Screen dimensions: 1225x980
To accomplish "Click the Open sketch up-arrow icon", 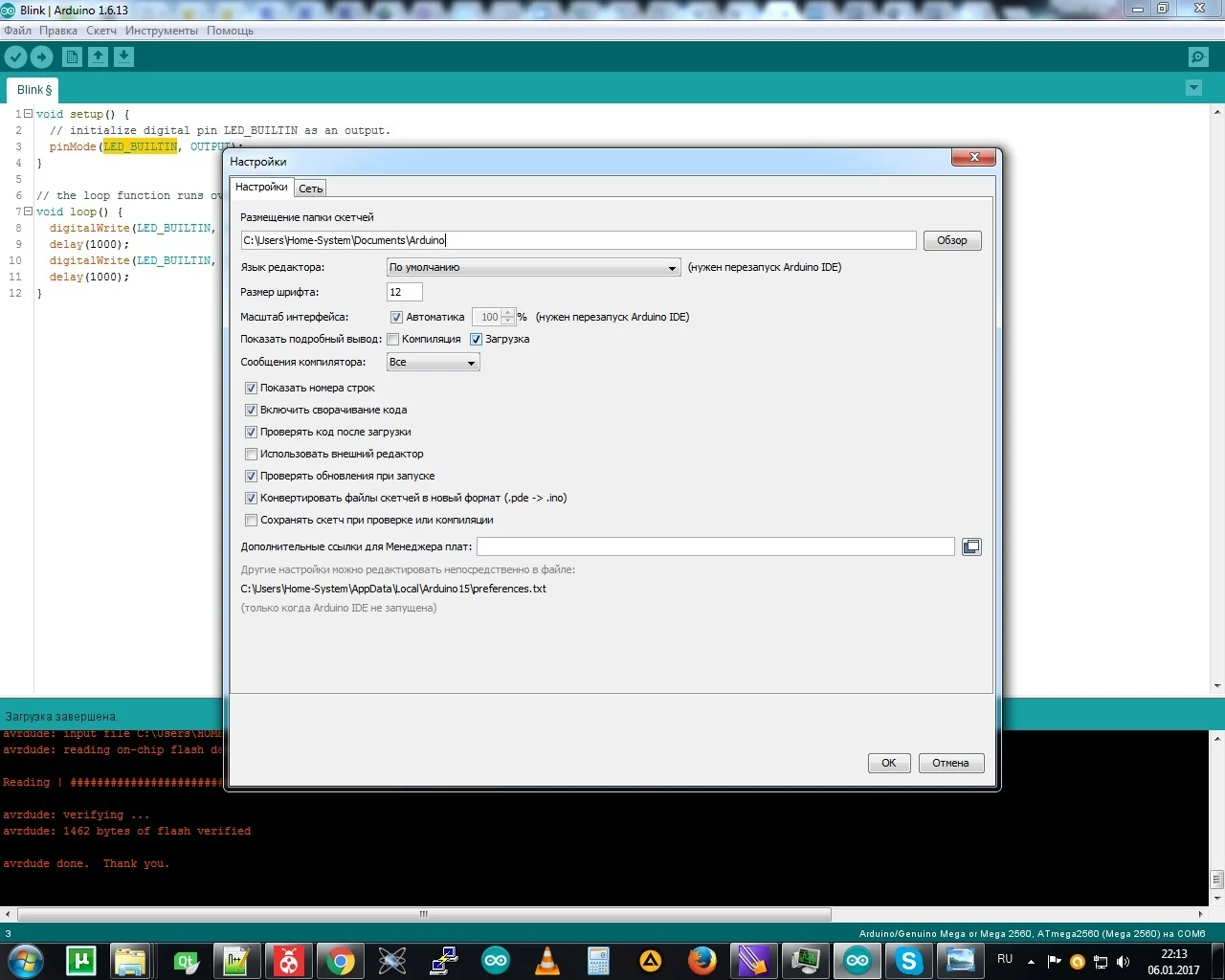I will click(98, 57).
